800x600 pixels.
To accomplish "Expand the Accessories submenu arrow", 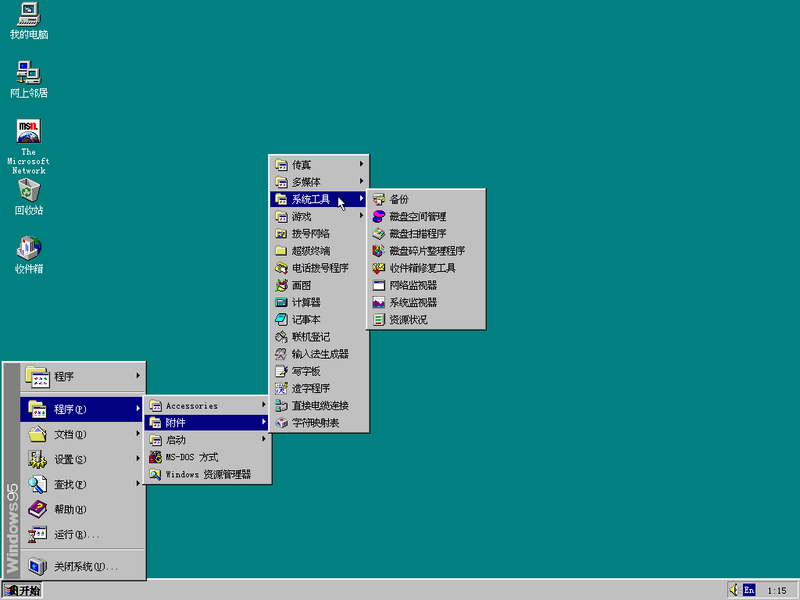I will pos(264,405).
